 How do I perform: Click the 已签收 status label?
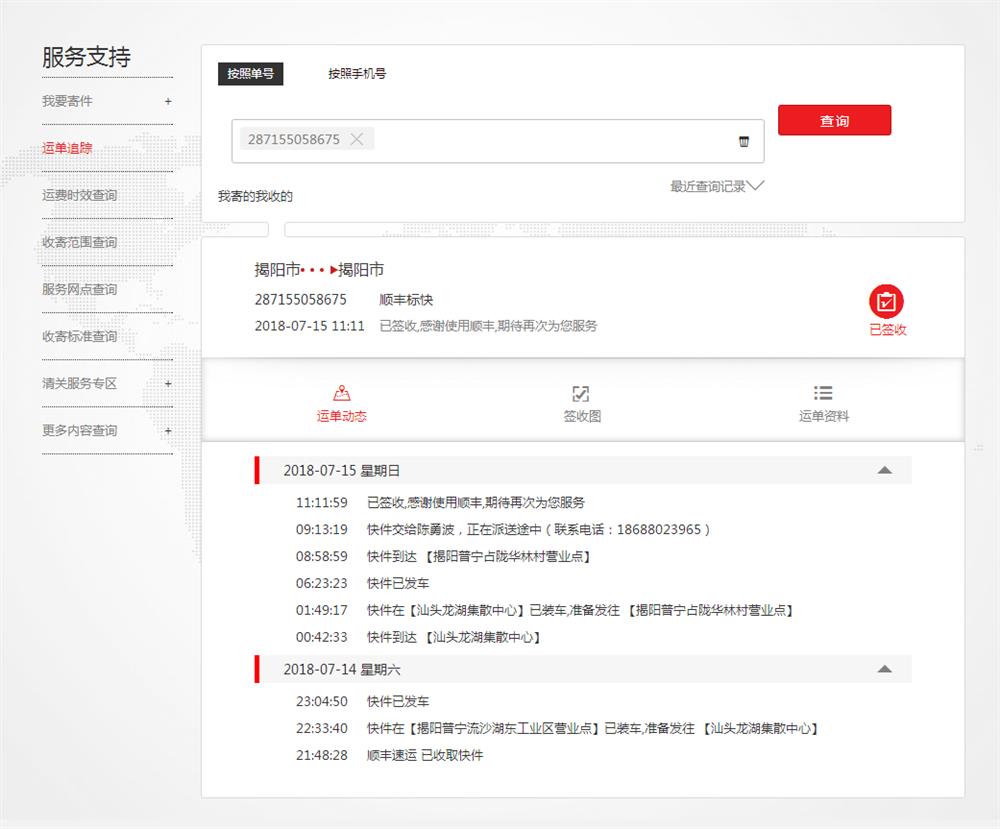tap(888, 330)
